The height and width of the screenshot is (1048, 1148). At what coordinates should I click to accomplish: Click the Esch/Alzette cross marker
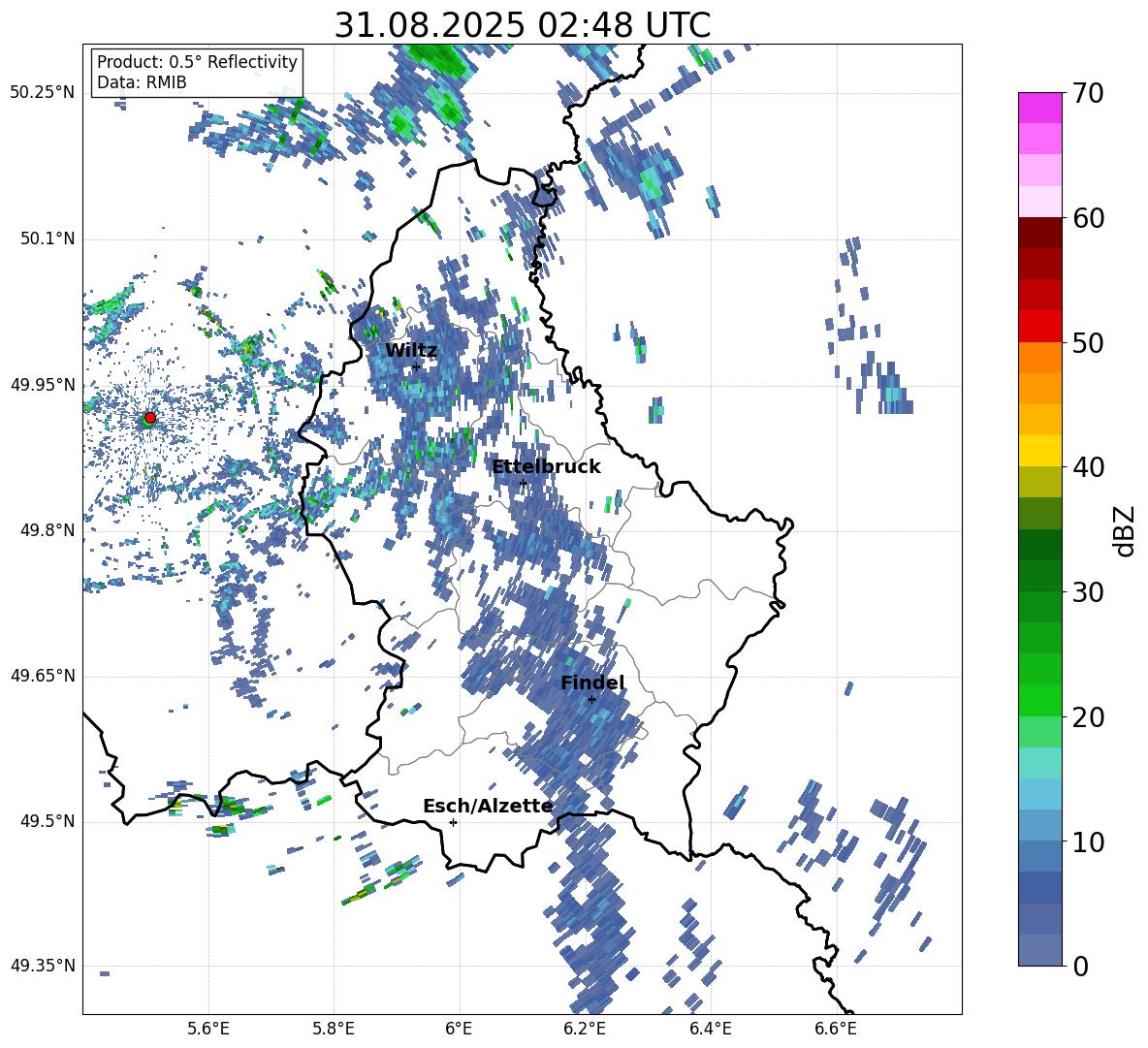click(453, 822)
